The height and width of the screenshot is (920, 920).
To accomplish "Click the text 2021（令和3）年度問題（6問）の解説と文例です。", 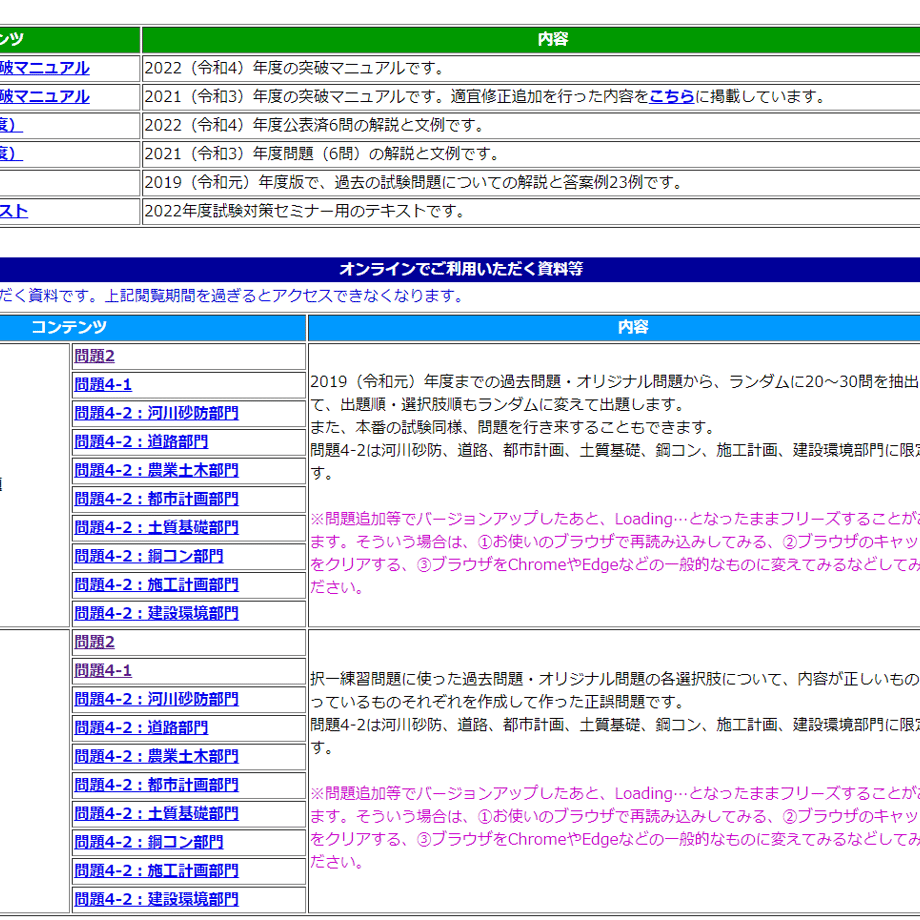I will 323,154.
